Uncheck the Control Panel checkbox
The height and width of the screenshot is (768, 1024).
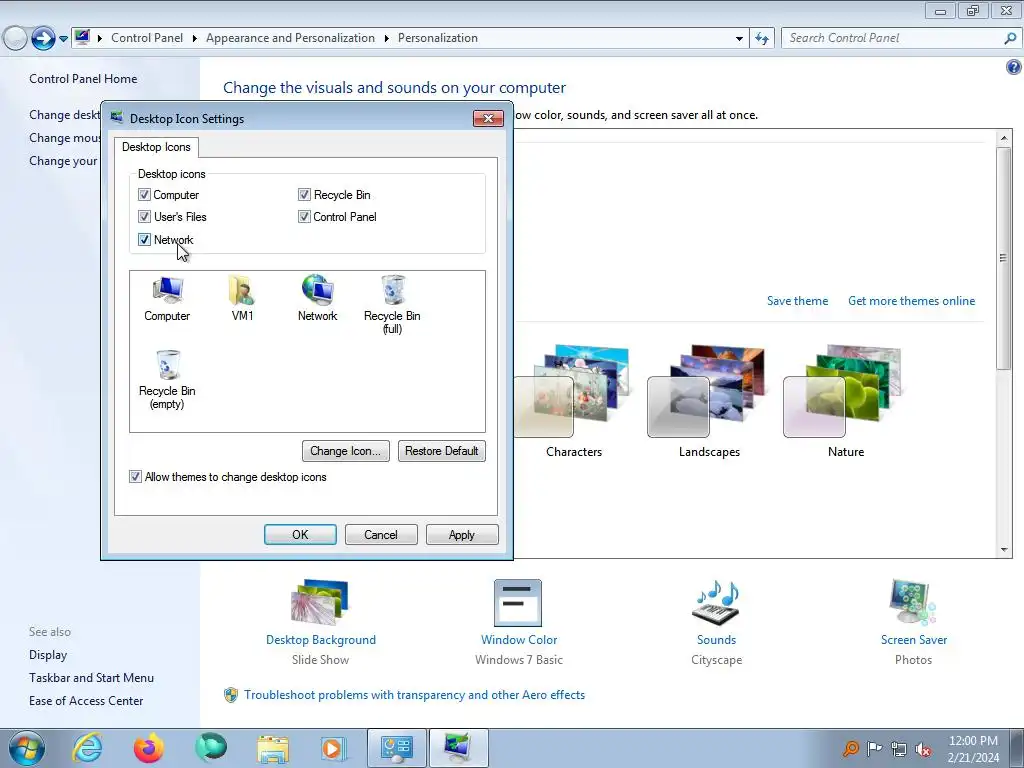click(304, 217)
